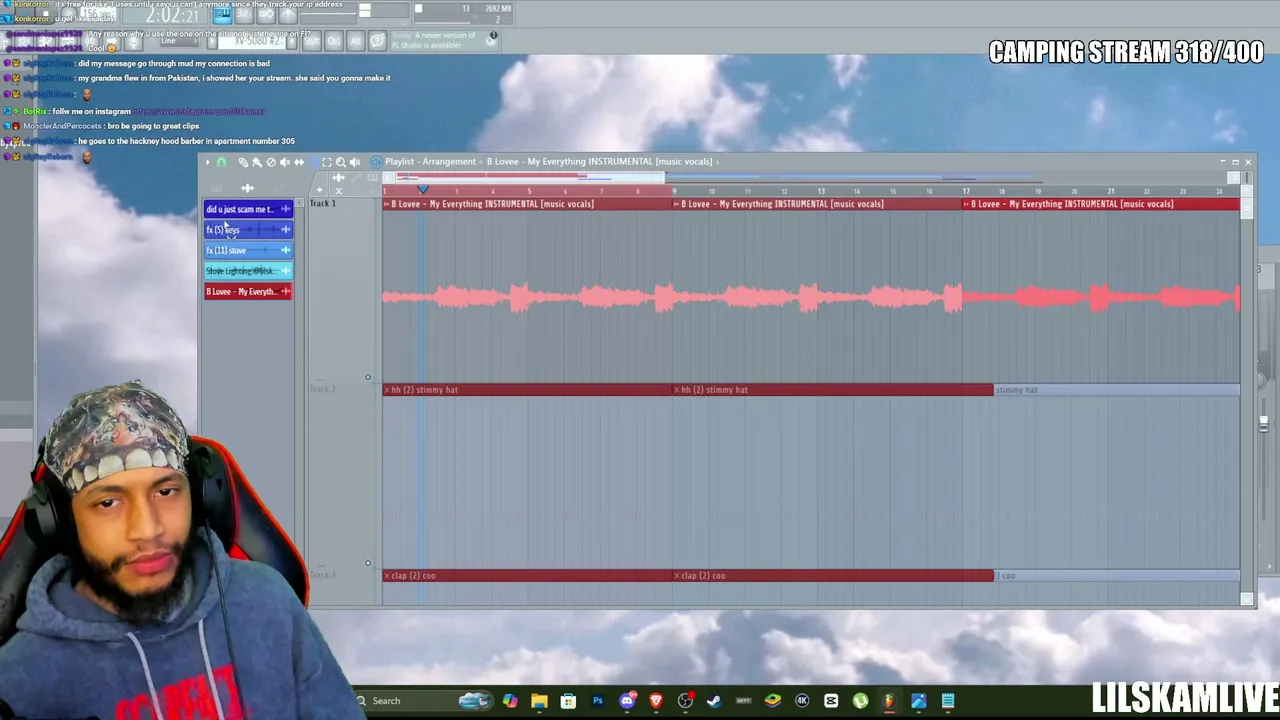
Task: Click the second 'hh (2) stimmy hat' clip title
Action: click(714, 390)
